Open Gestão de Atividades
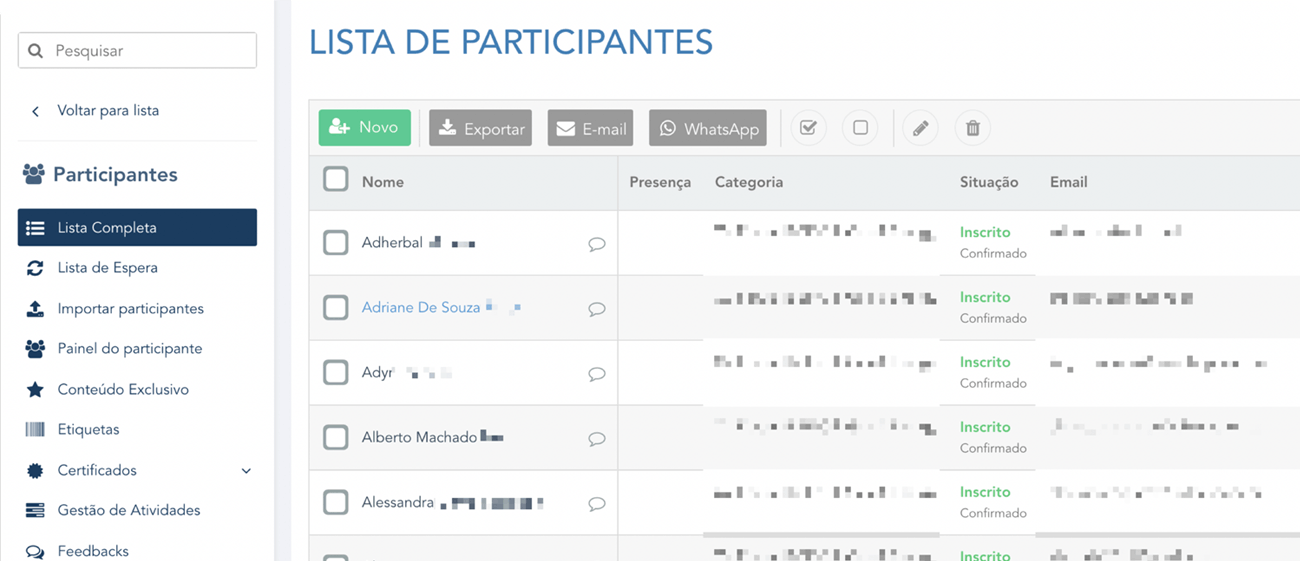Viewport: 1300px width, 561px height. pyautogui.click(x=129, y=510)
